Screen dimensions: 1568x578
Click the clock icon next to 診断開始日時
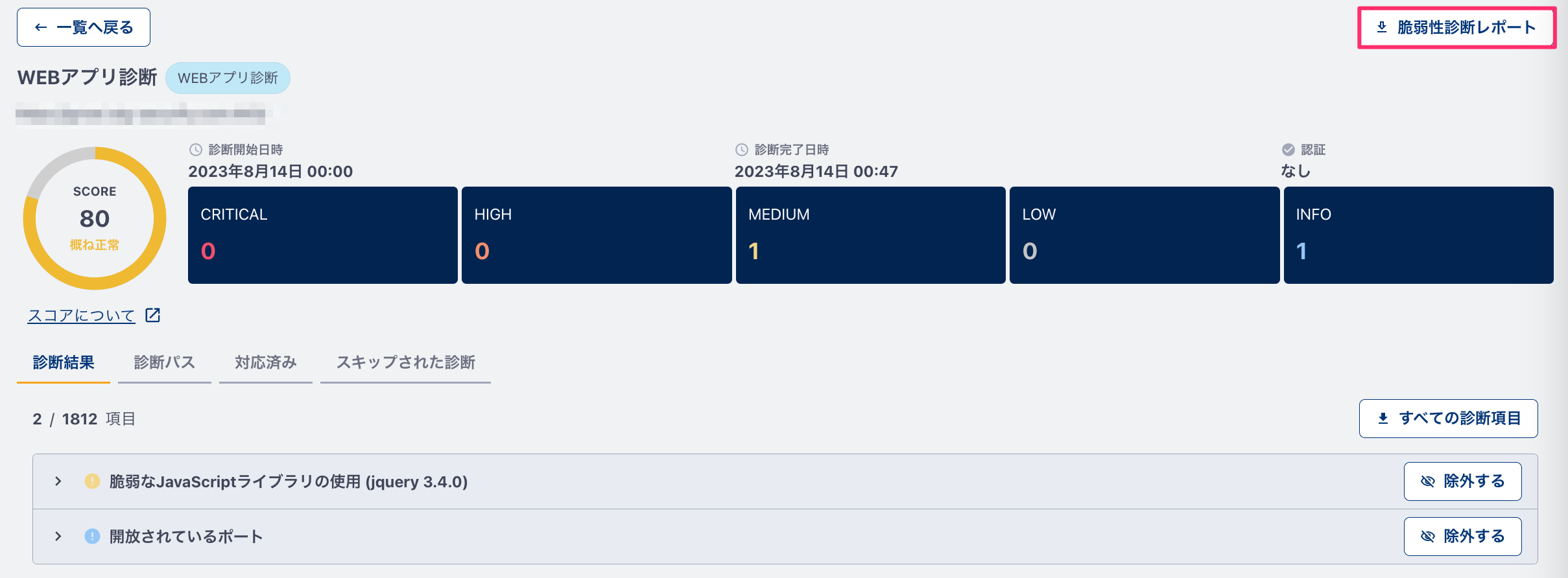click(x=196, y=150)
